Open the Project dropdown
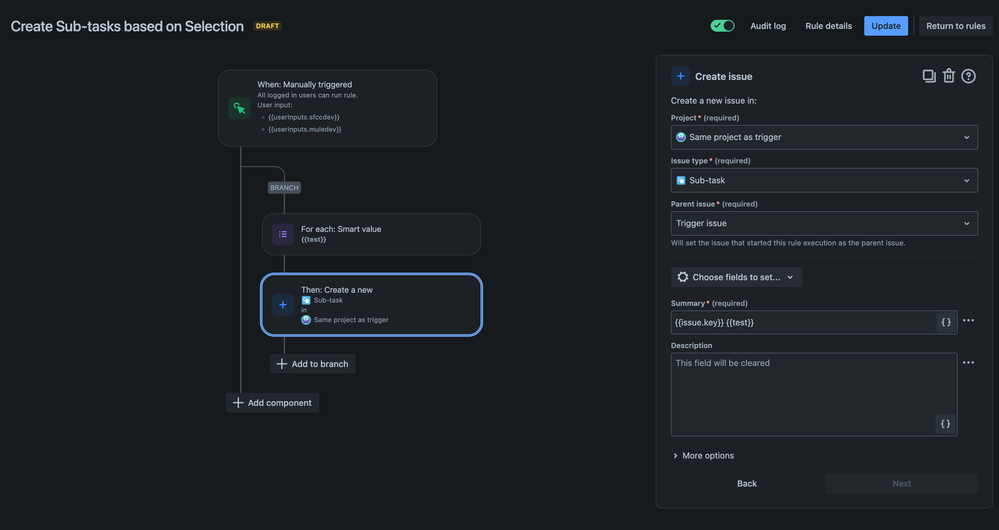Viewport: 999px width, 530px height. [x=824, y=137]
